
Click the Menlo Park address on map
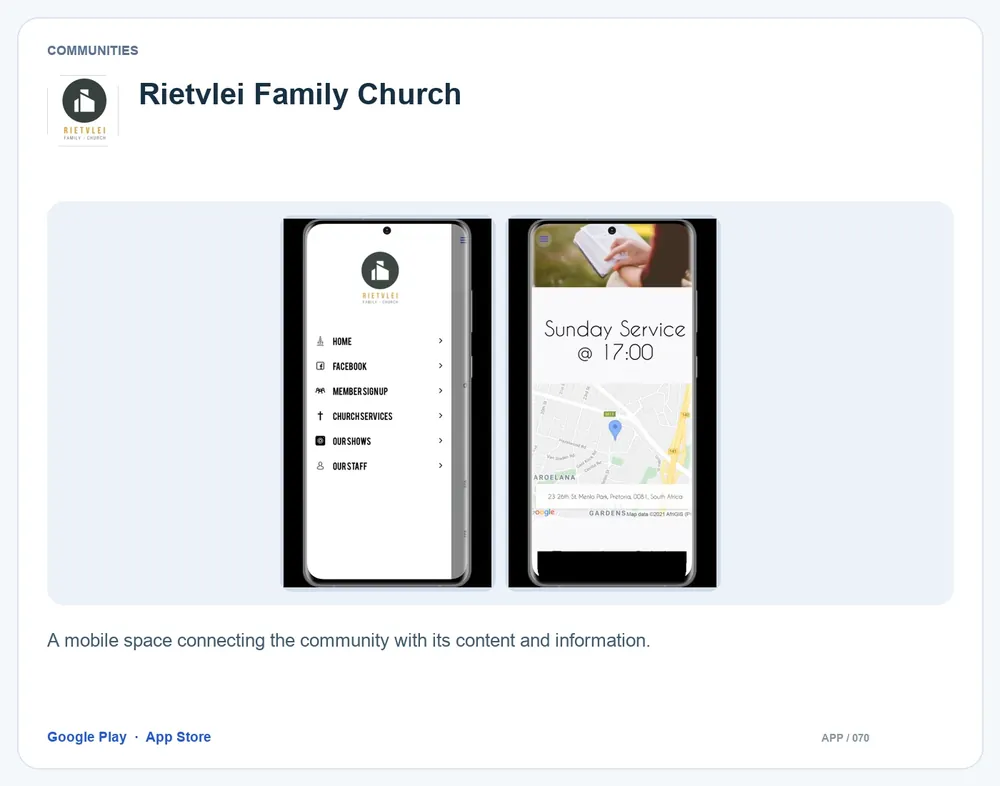pyautogui.click(x=615, y=496)
